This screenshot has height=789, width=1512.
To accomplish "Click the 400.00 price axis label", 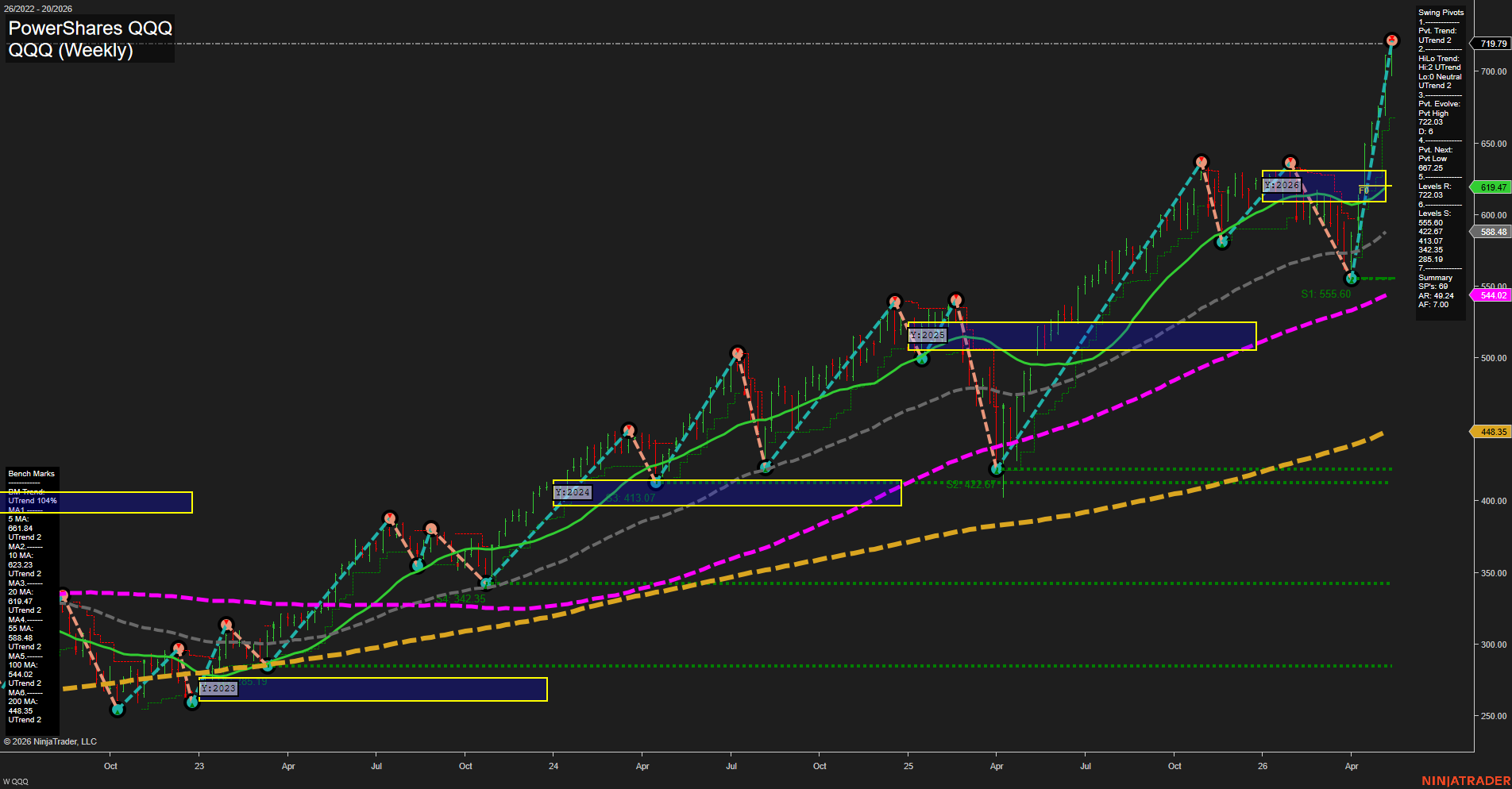I will (1493, 501).
